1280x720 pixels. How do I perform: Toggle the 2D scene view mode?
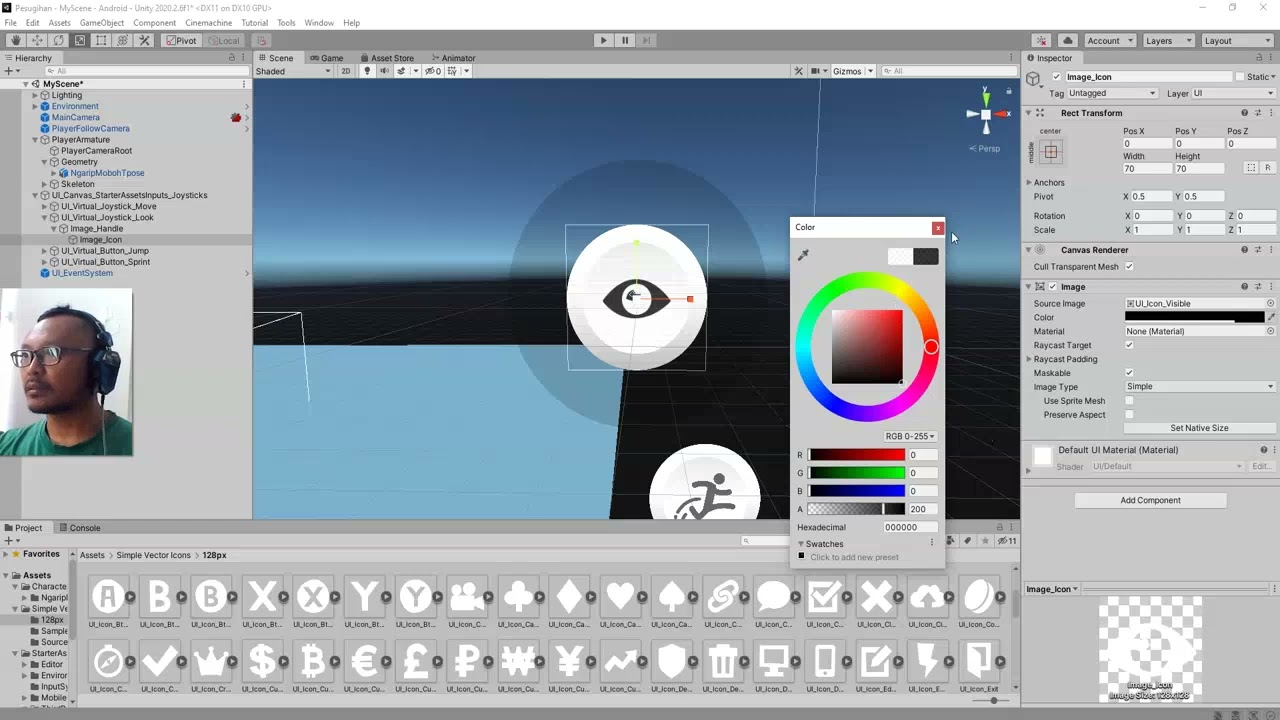coord(346,71)
